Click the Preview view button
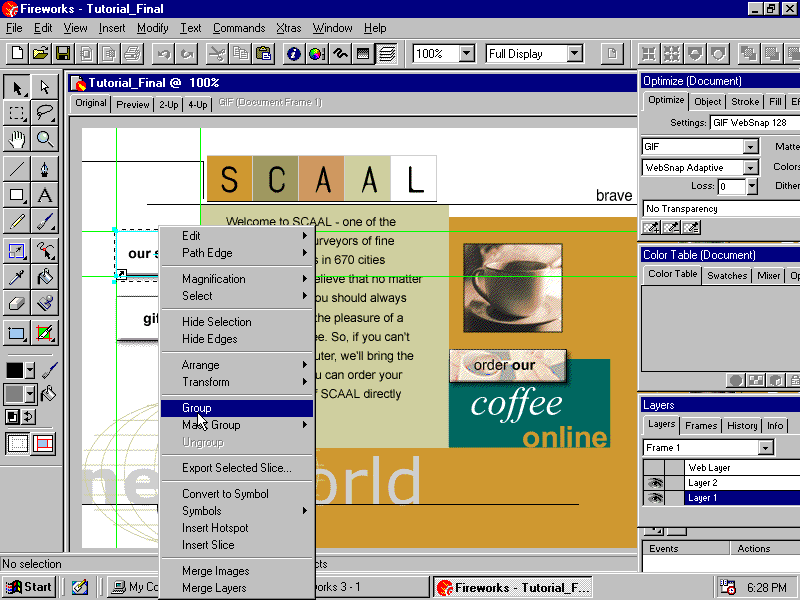The height and width of the screenshot is (600, 800). (133, 104)
